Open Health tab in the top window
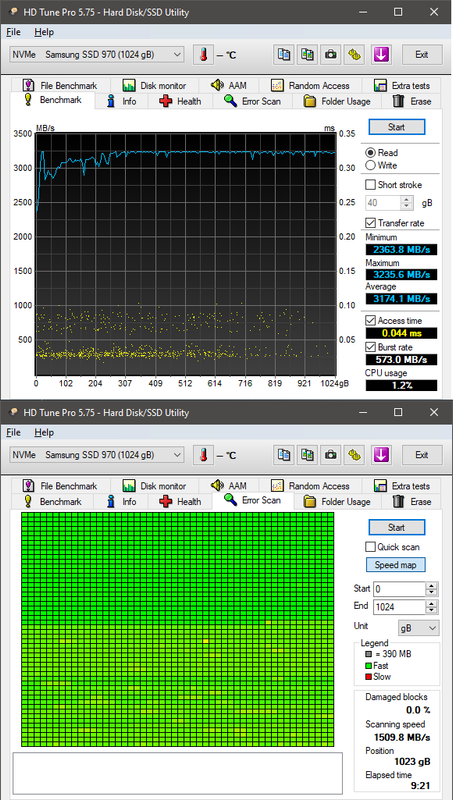 [180, 102]
